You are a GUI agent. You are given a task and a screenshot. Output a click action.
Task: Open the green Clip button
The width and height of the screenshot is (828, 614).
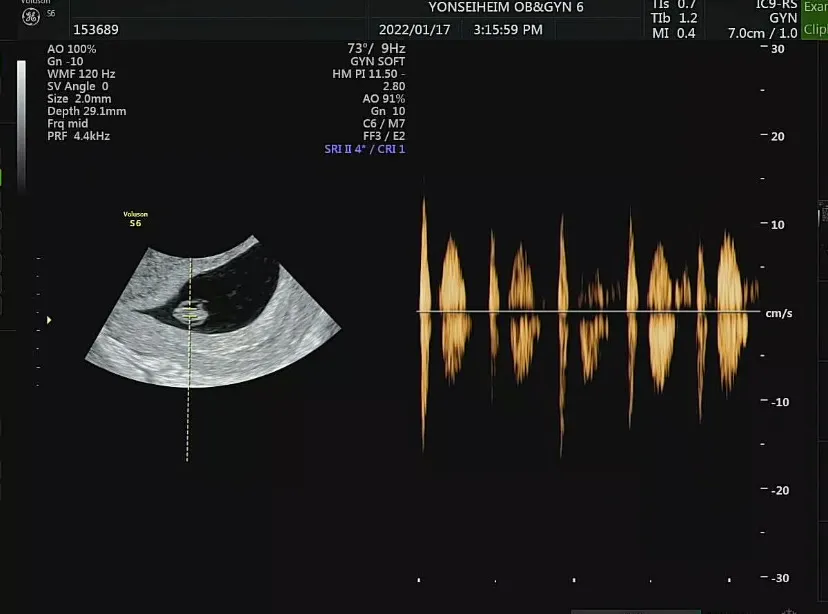click(815, 30)
